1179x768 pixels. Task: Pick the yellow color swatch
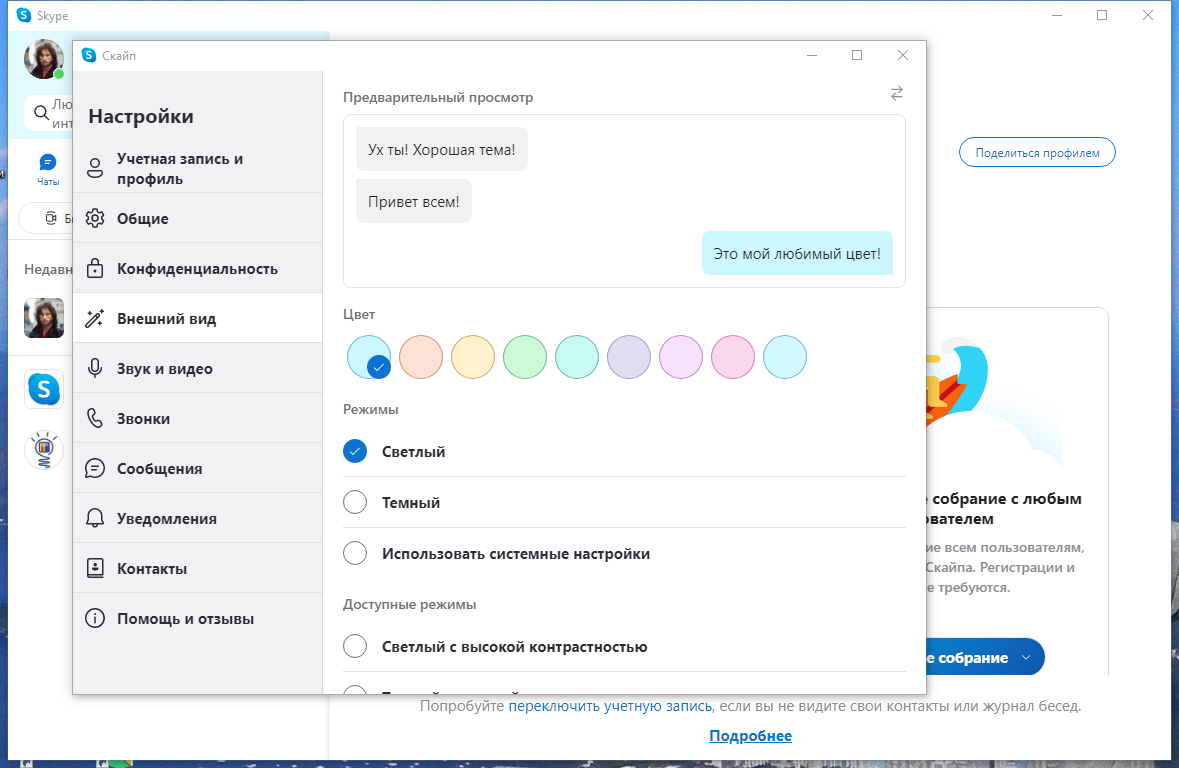coord(473,357)
